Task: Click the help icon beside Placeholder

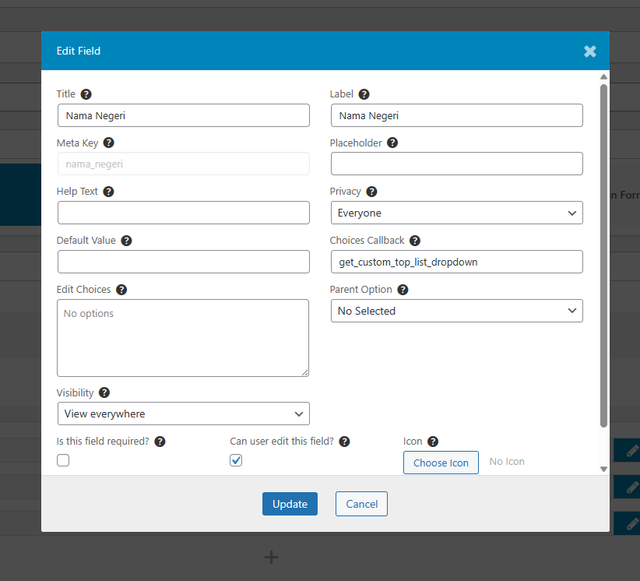Action: point(392,143)
